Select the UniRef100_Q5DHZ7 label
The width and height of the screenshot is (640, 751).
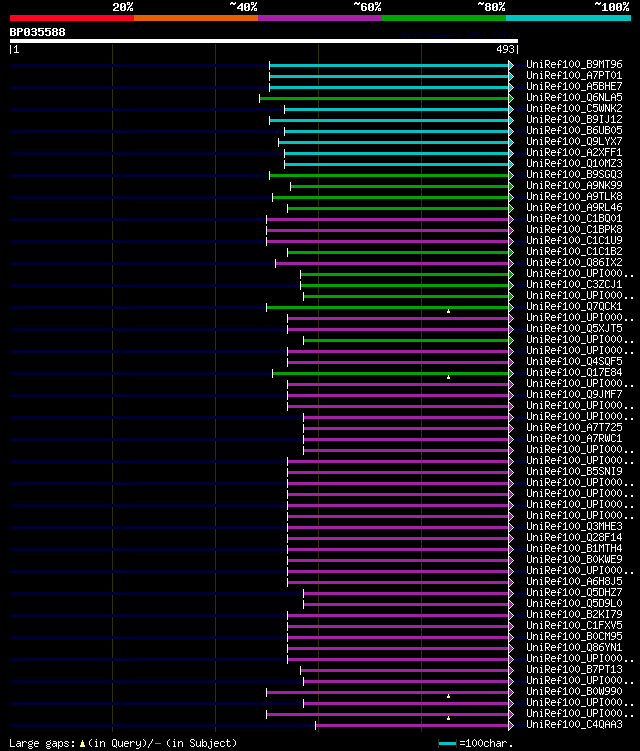pos(574,593)
